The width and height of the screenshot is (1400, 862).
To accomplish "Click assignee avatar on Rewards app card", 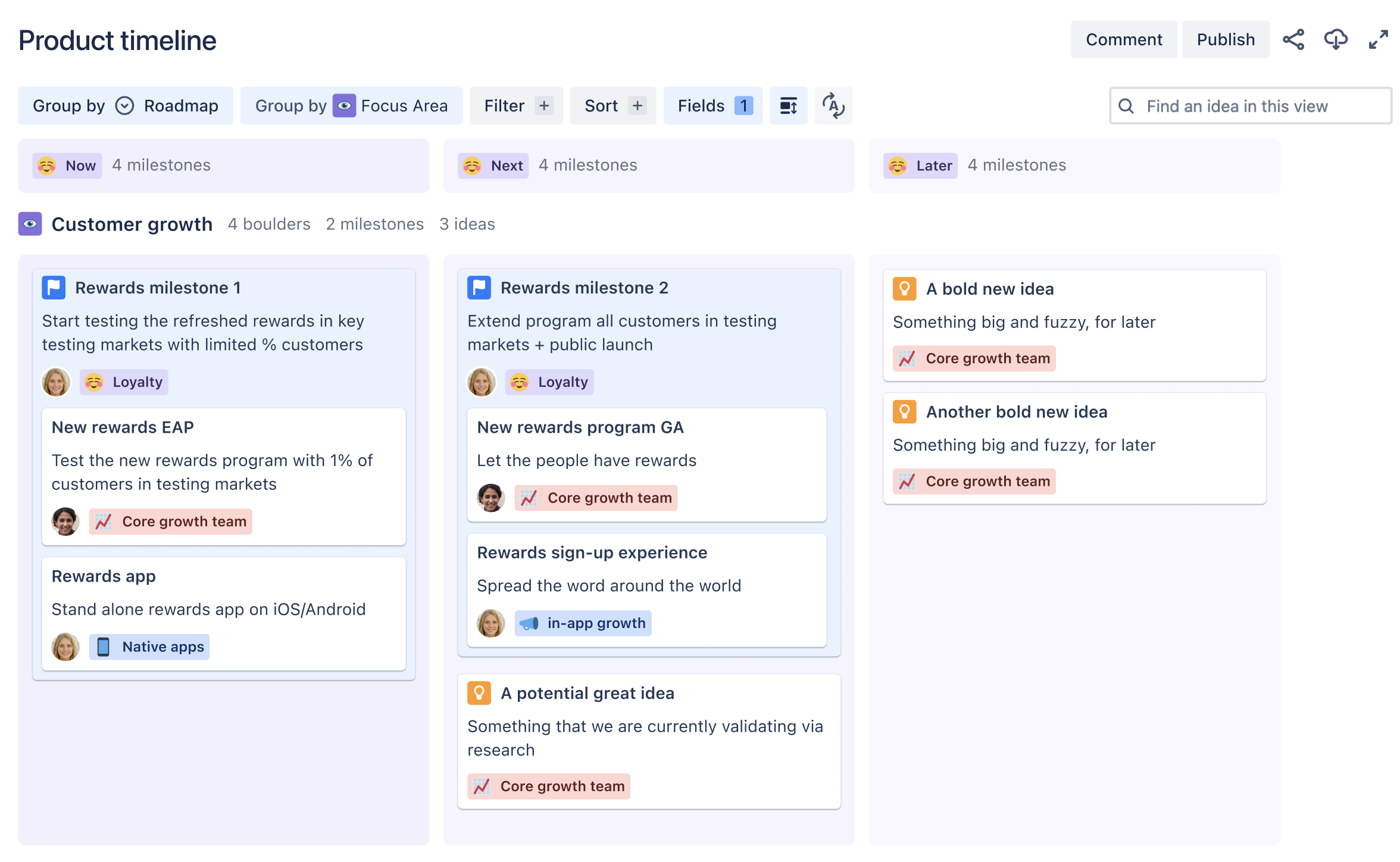I will click(x=65, y=647).
